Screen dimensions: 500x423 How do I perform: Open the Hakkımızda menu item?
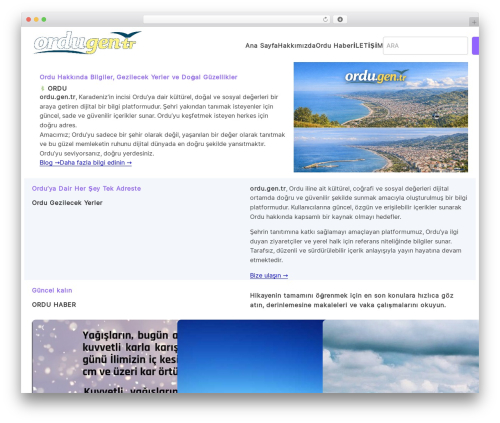pos(297,46)
